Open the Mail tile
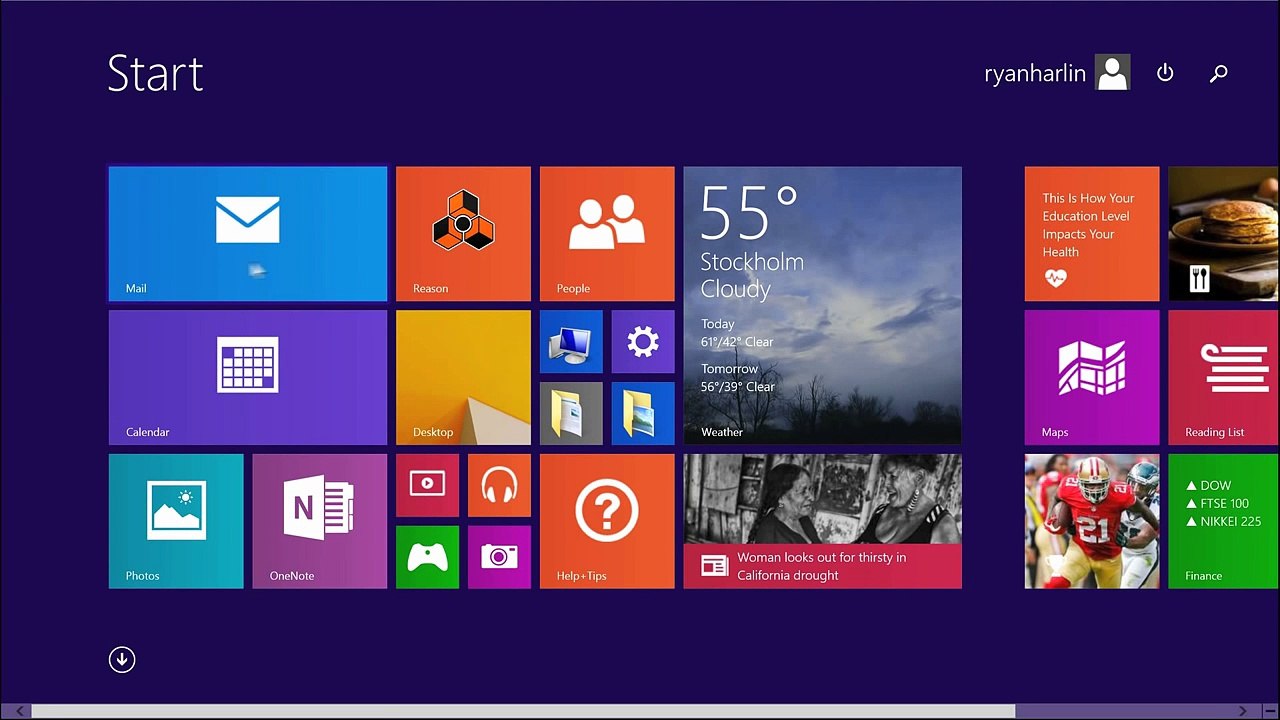1280x720 pixels. [x=248, y=234]
